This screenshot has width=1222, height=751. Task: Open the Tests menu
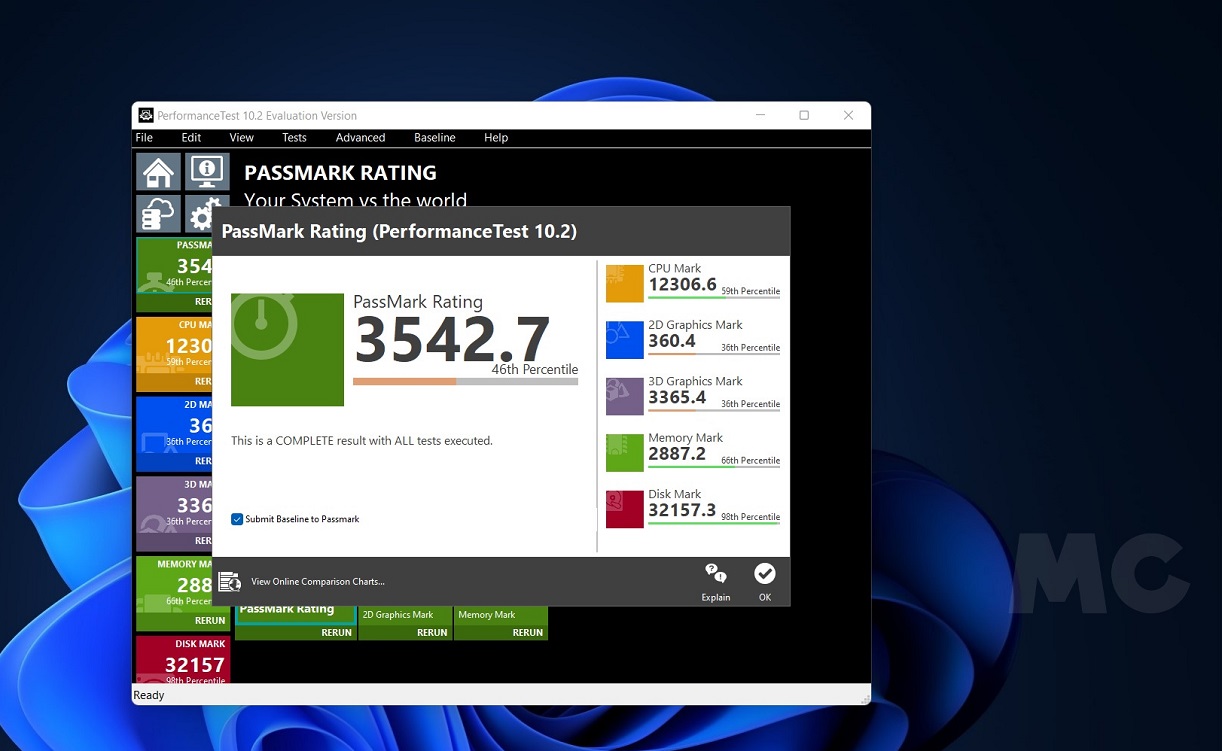(x=294, y=138)
